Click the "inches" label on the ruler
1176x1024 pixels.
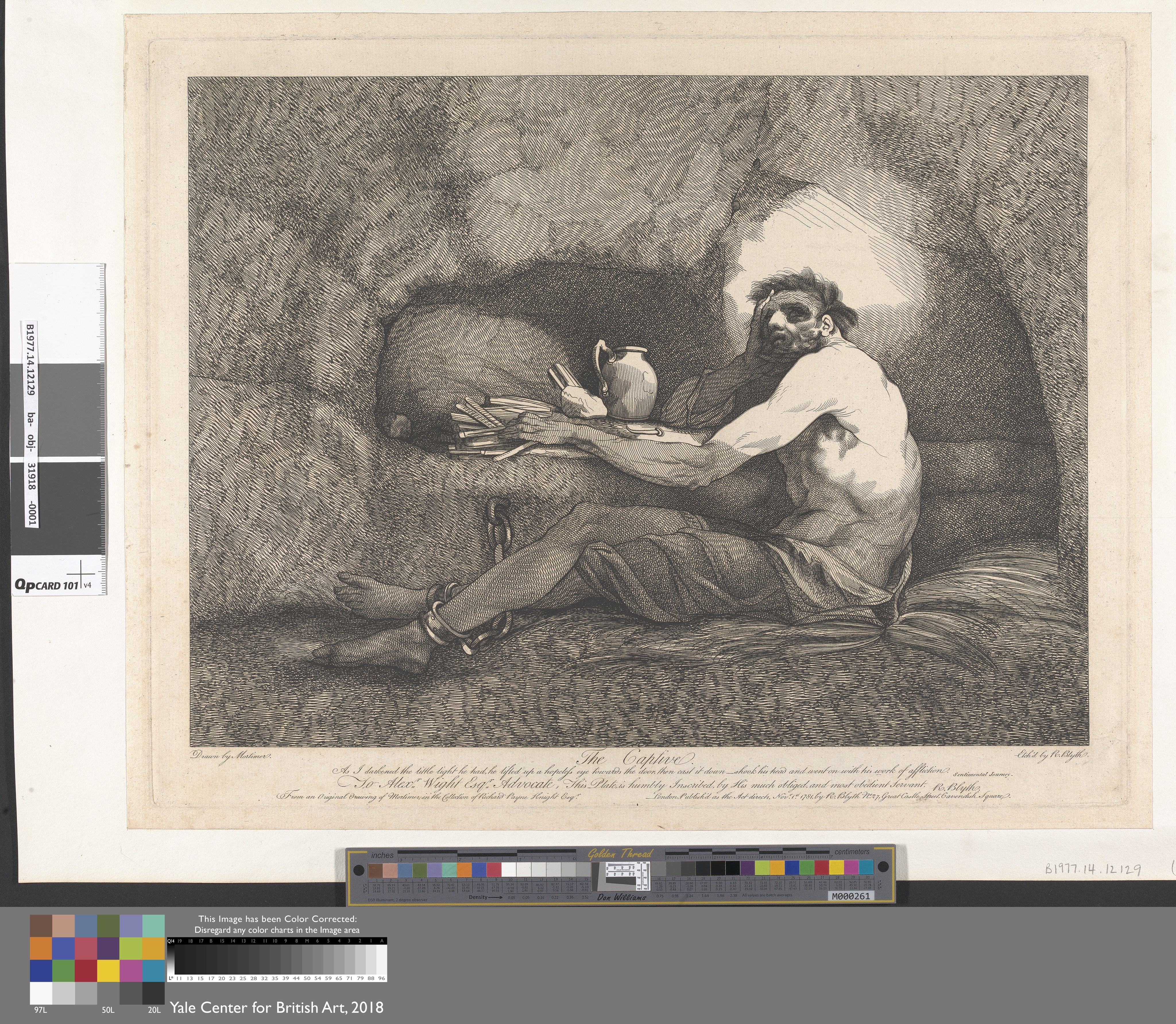383,855
